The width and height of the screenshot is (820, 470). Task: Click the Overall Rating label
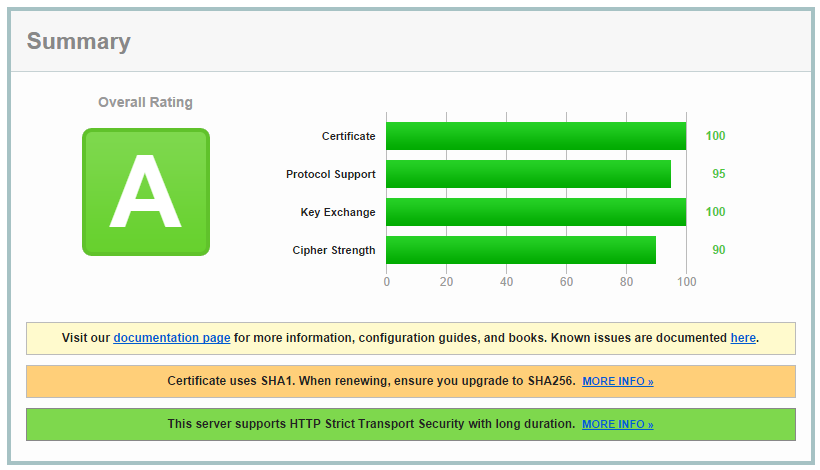coord(145,102)
